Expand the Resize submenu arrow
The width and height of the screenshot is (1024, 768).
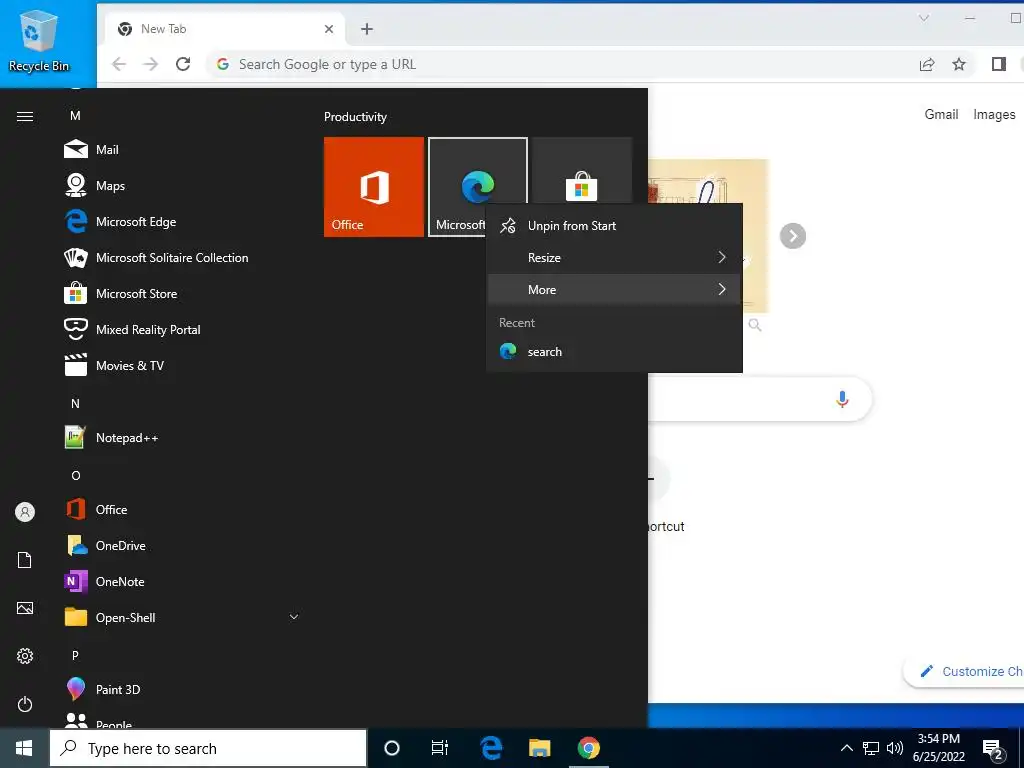tap(722, 257)
